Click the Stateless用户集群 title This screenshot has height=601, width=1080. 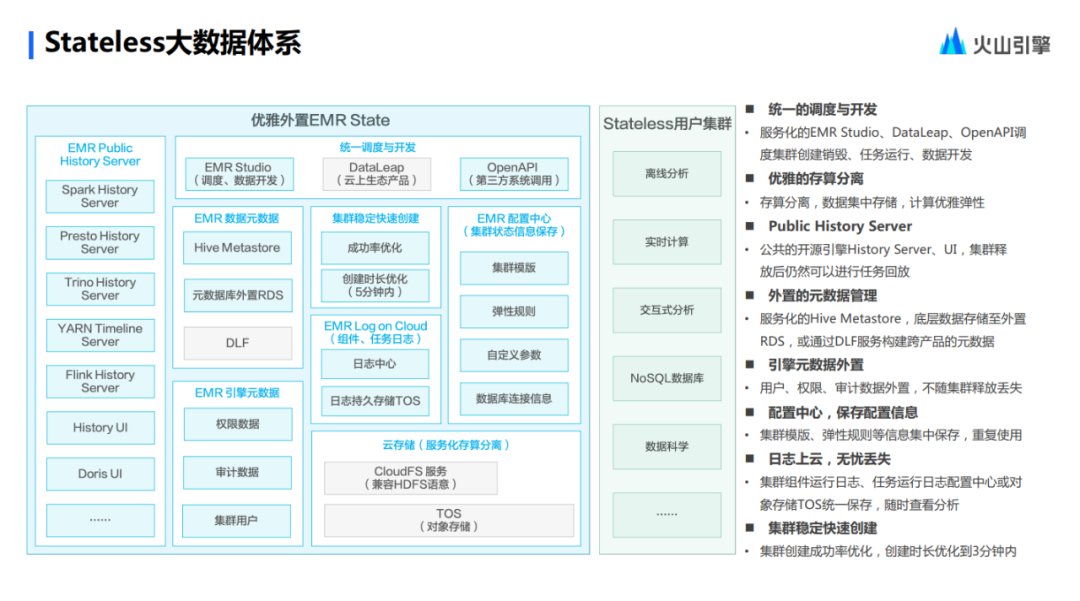(x=667, y=124)
